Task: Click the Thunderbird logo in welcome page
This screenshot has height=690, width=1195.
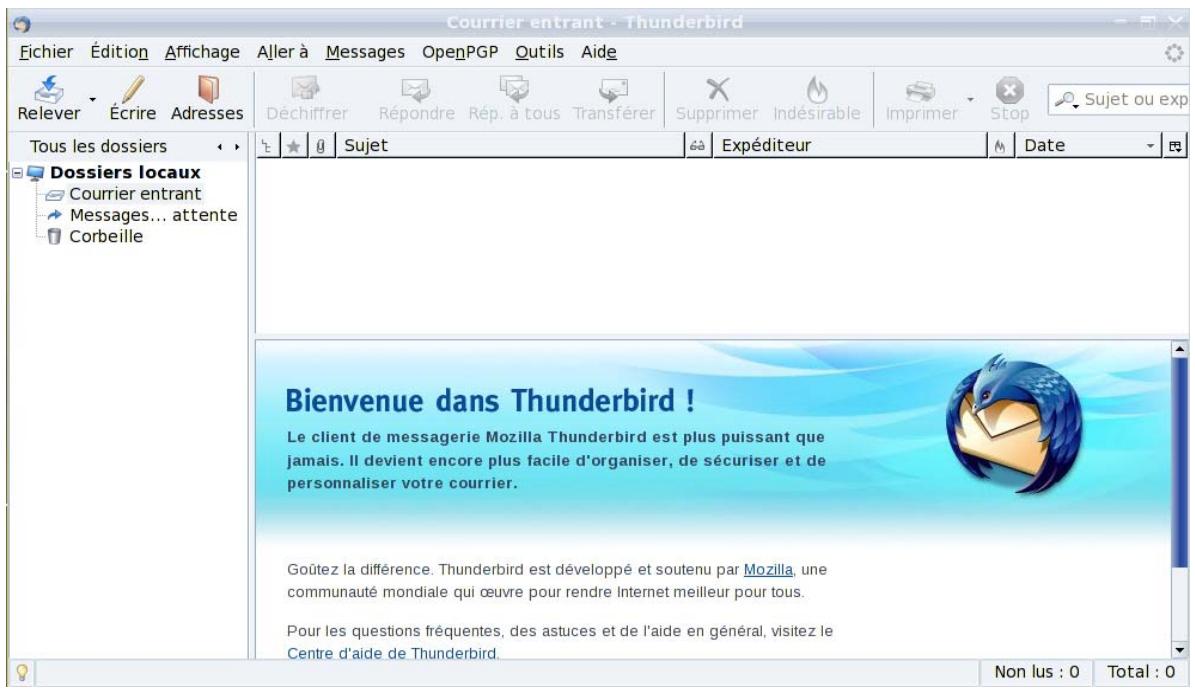Action: pyautogui.click(x=1014, y=425)
